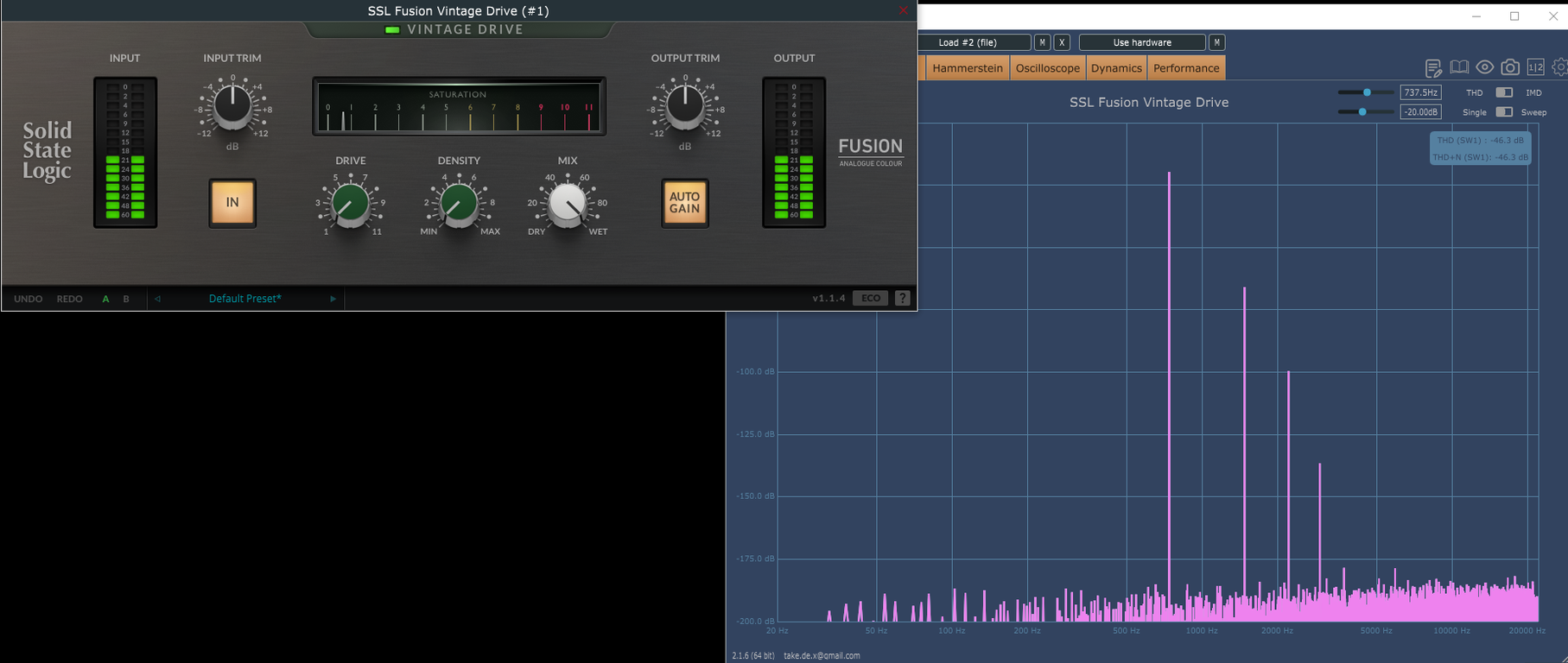Click the frequency slider handle near 737.5Hz

click(1367, 92)
